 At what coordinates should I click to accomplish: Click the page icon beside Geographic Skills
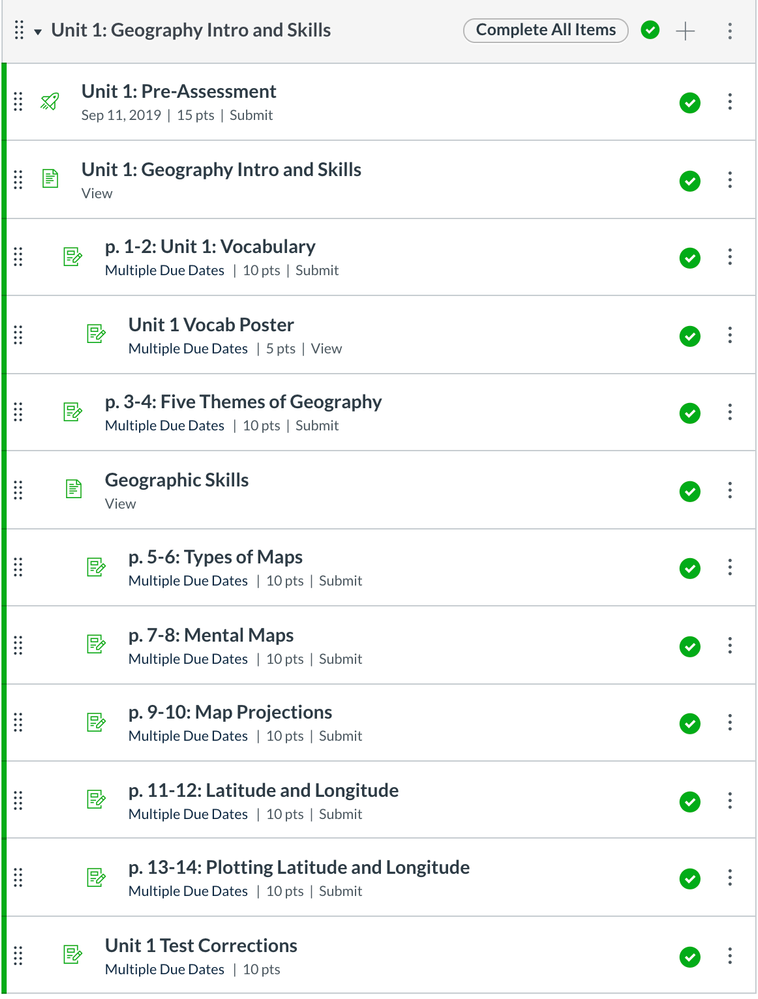73,489
